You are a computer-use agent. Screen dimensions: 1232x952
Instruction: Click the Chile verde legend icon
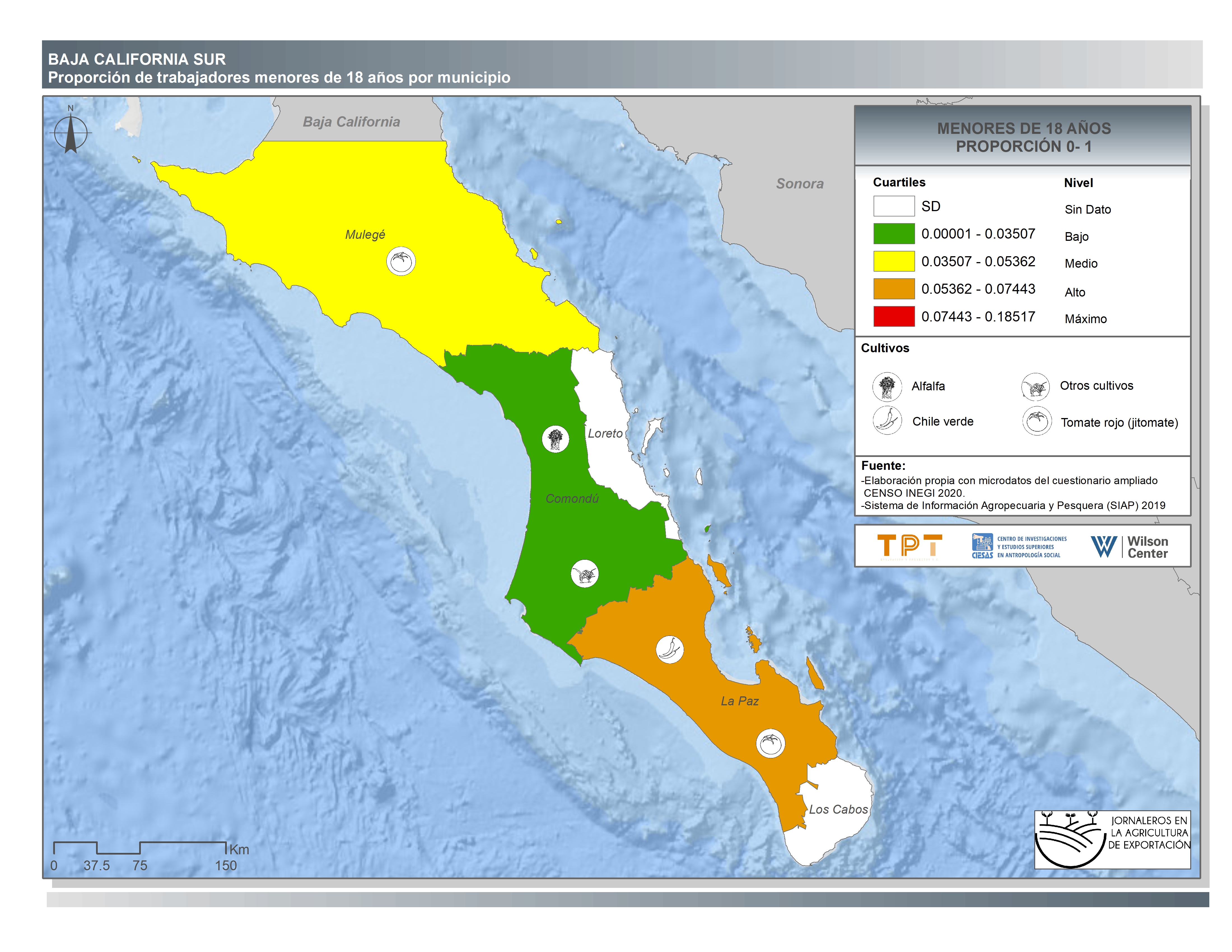887,421
